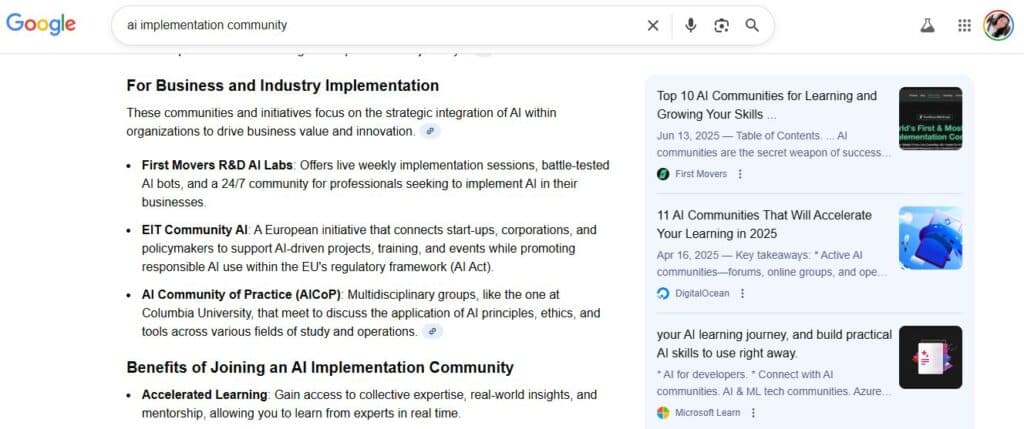Click 'Accelerated Learning' bold text
The image size is (1024, 429).
tap(204, 396)
